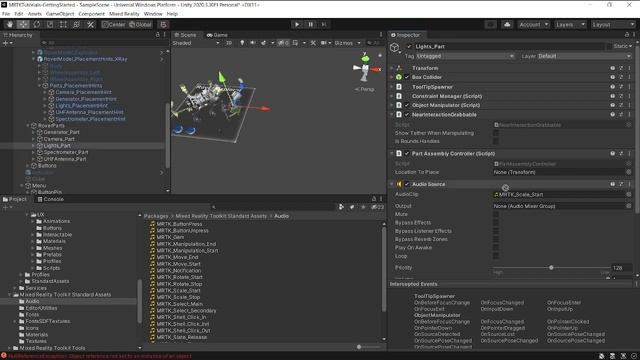Image resolution: width=640 pixels, height=360 pixels.
Task: Pick object for Location To Place field
Action: pos(629,172)
